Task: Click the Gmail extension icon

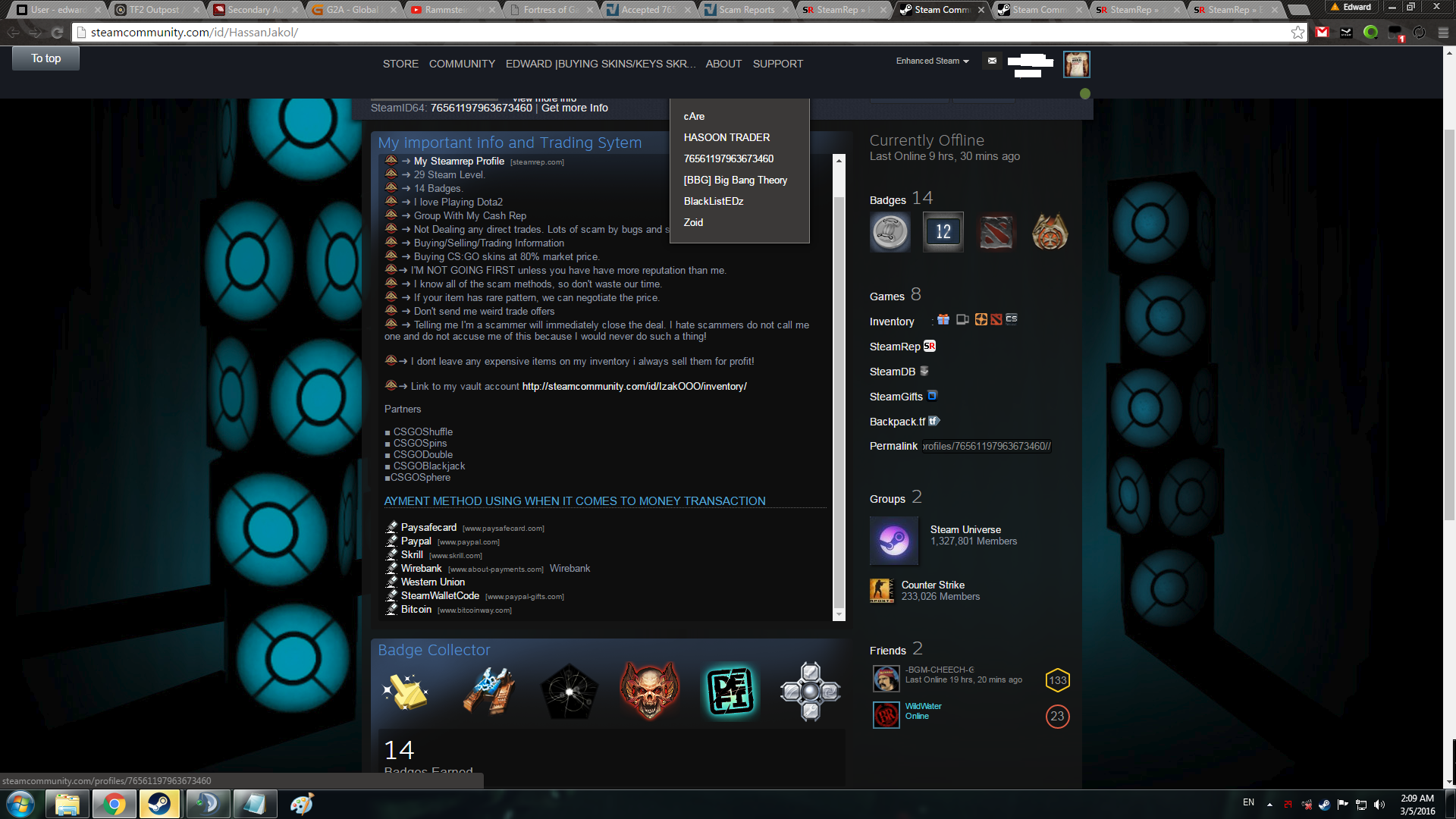Action: [1323, 33]
